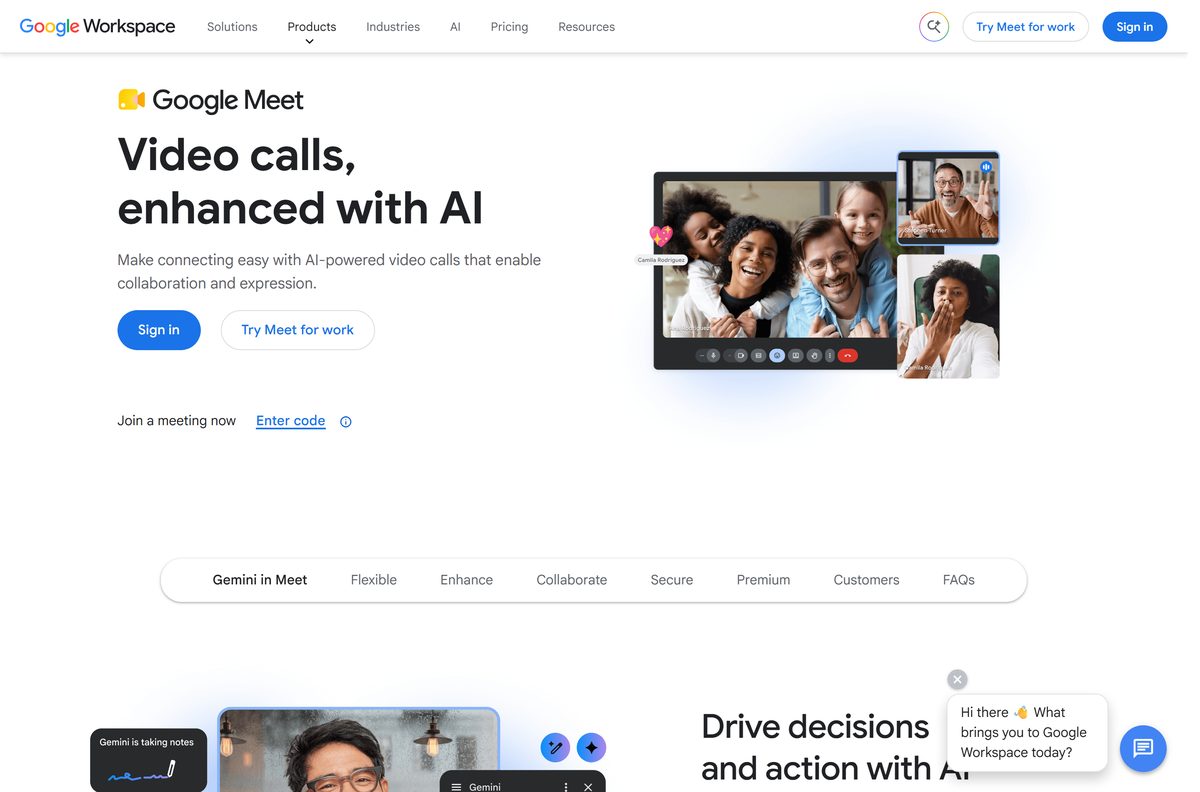The height and width of the screenshot is (792, 1200).
Task: Open the blue chat widget button
Action: 1143,748
